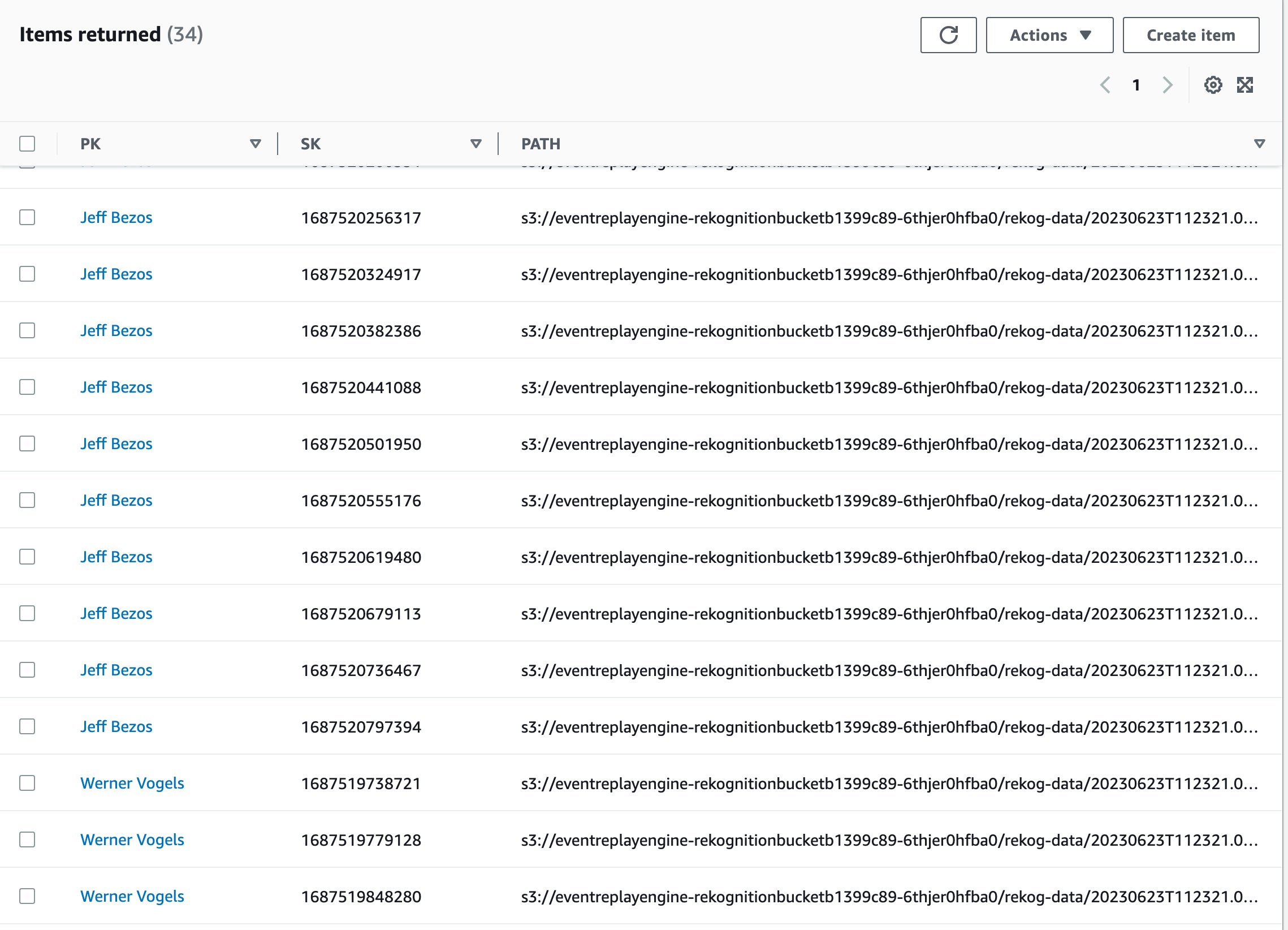Click the Create item button
This screenshot has height=930, width=1288.
[1190, 35]
